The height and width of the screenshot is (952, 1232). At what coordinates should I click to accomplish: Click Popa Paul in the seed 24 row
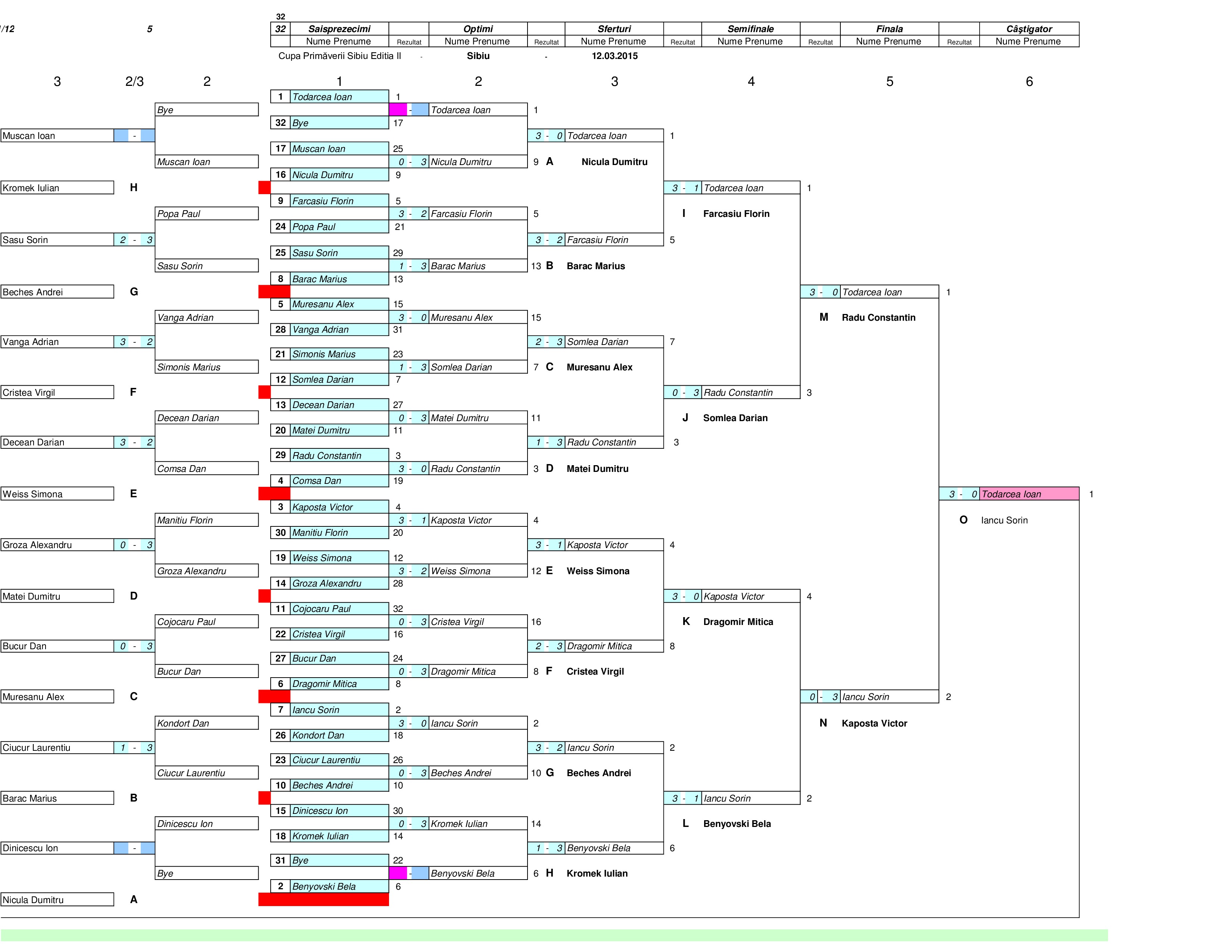tap(339, 227)
